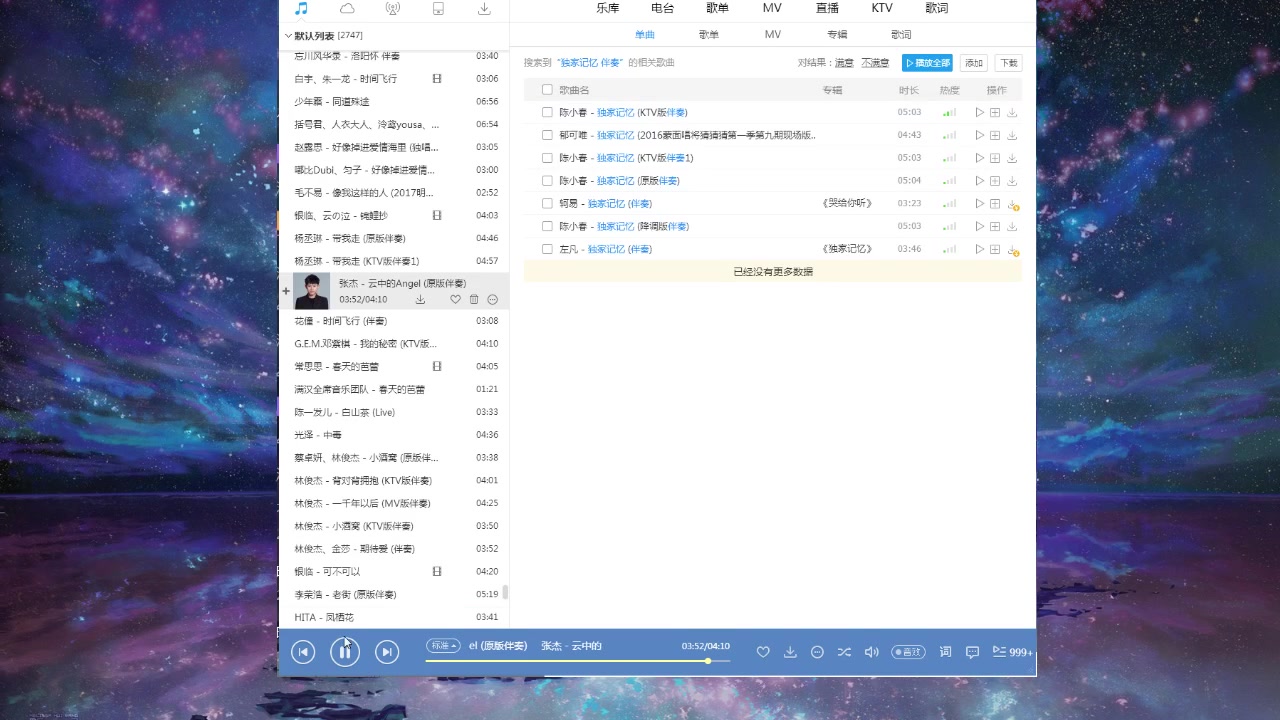Mute the volume speaker icon
This screenshot has width=1280, height=720.
871,652
